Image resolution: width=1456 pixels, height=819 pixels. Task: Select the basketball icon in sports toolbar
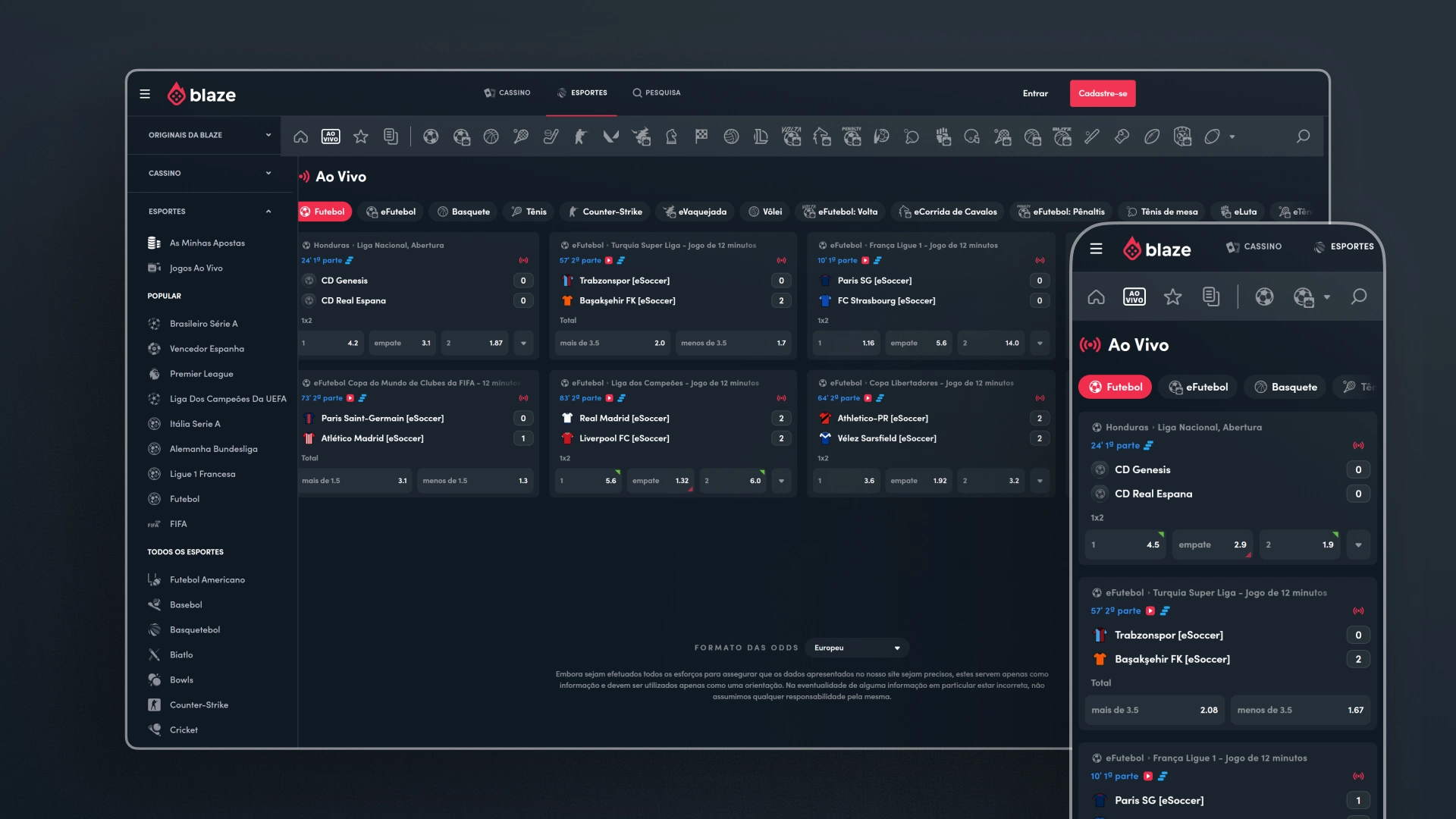click(491, 136)
